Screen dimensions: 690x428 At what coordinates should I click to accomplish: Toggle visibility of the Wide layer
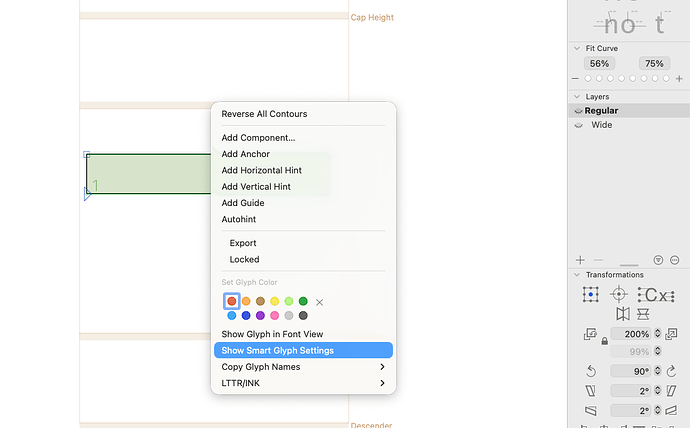tap(579, 125)
